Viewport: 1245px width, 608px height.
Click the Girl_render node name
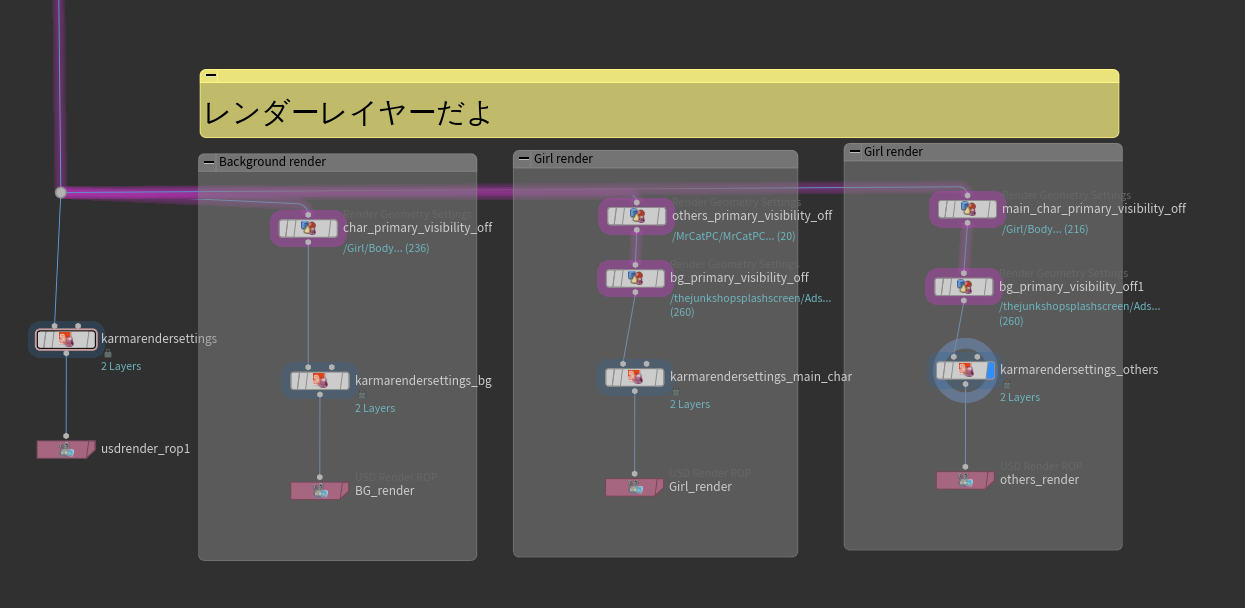click(x=700, y=487)
